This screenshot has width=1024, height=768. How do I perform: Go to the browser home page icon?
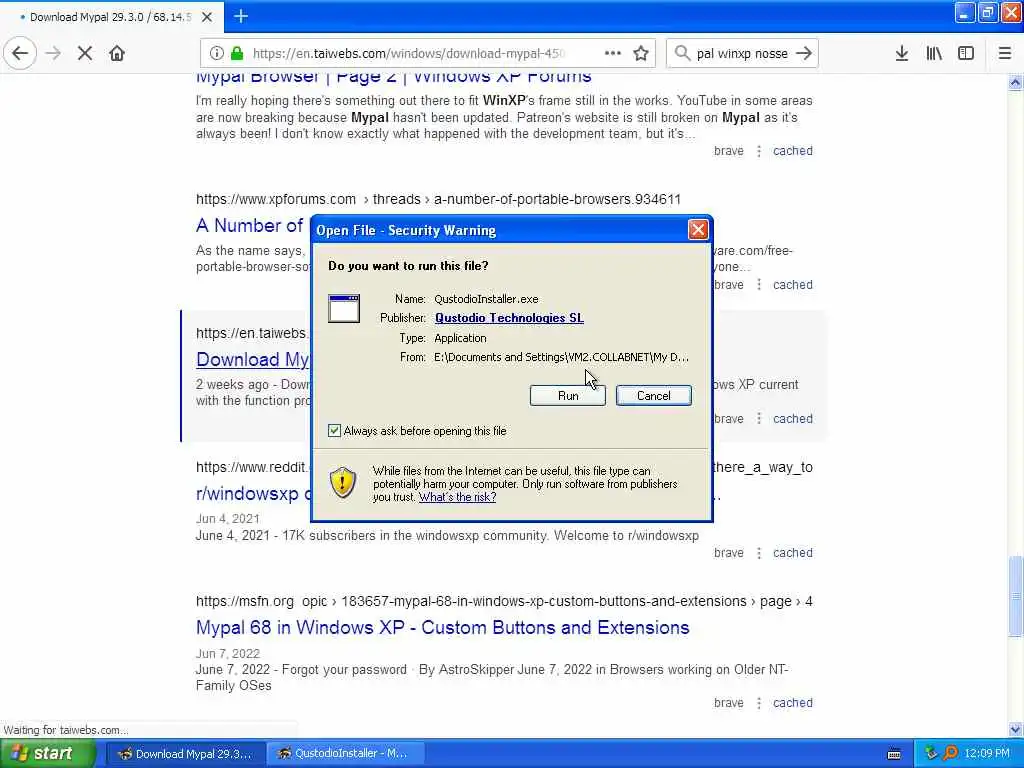pos(117,54)
